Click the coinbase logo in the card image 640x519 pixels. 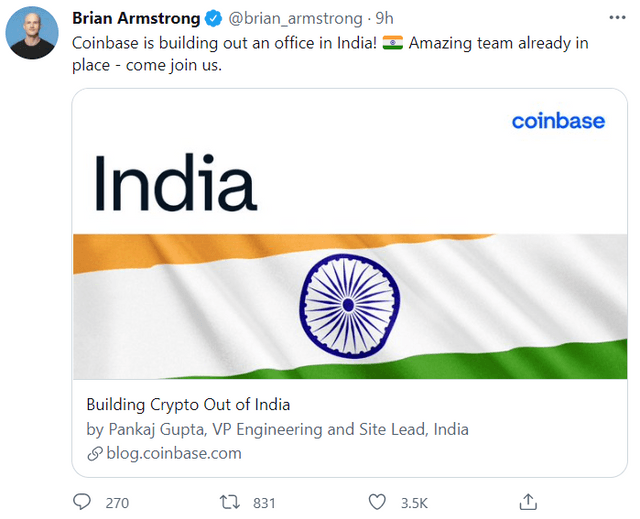click(558, 122)
